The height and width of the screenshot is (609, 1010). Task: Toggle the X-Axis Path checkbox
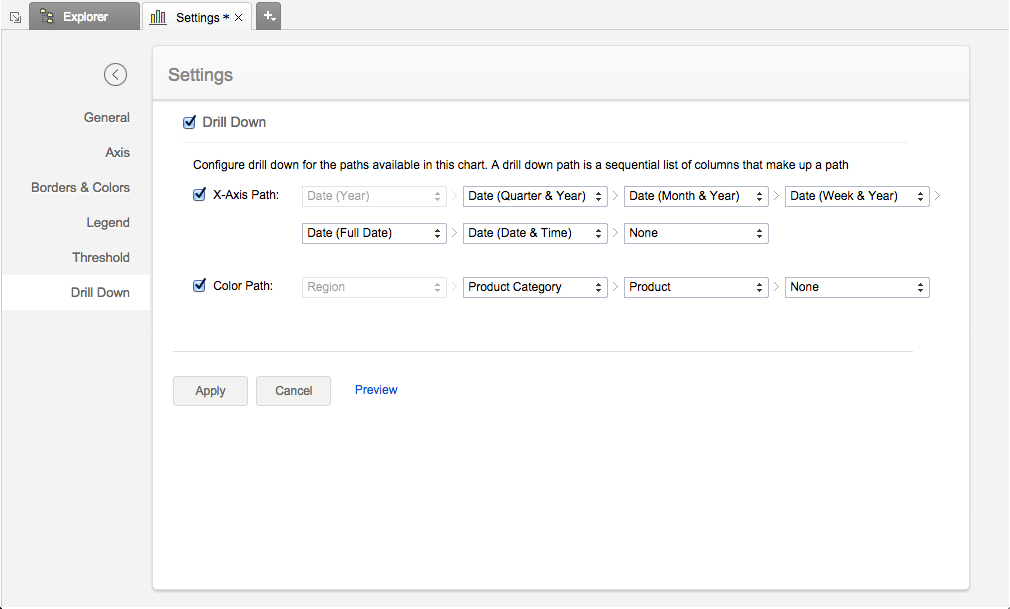pyautogui.click(x=199, y=195)
